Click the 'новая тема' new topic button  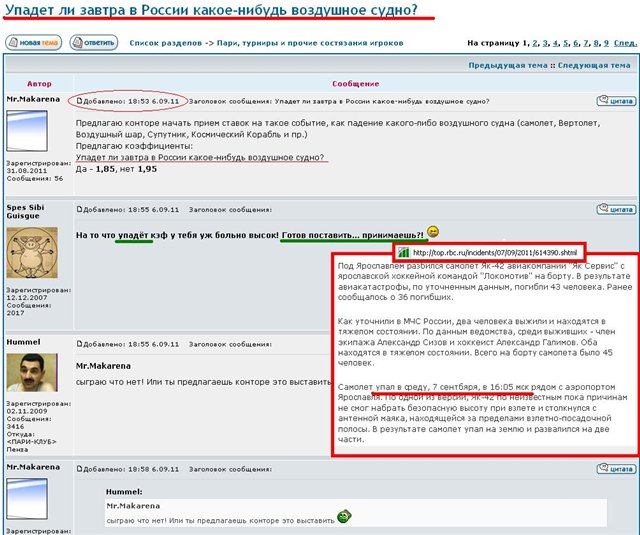point(33,42)
